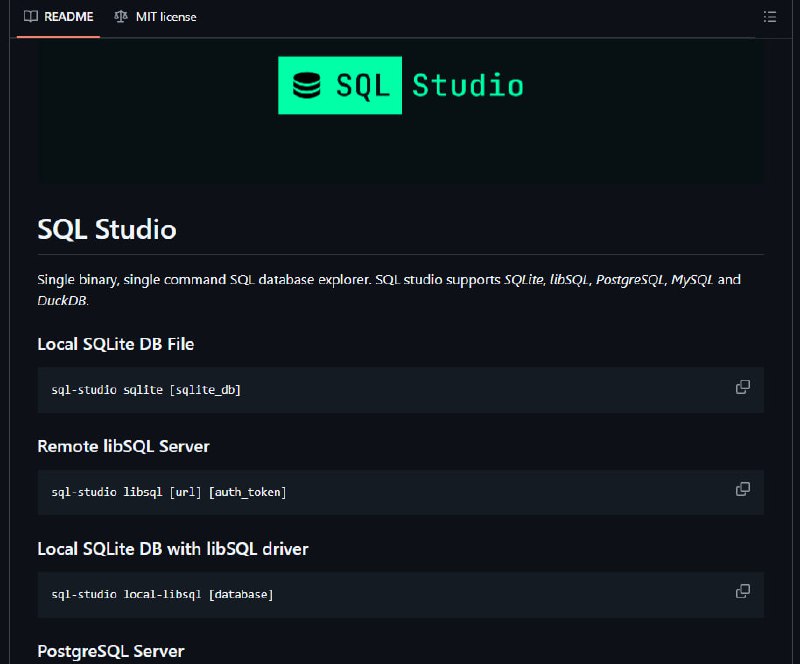Click the italic word PostgreSQL in description
The width and height of the screenshot is (800, 664).
click(630, 280)
